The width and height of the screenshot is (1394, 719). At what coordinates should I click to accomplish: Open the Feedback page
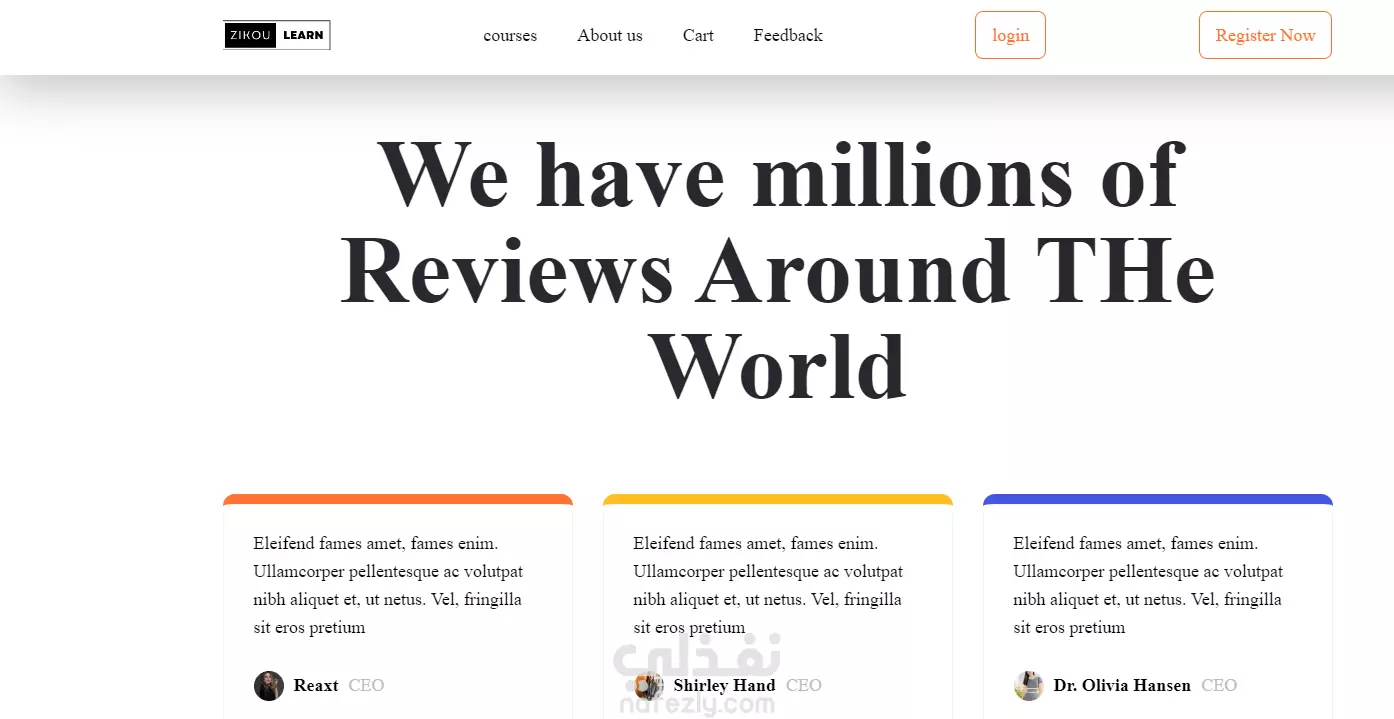(x=788, y=35)
